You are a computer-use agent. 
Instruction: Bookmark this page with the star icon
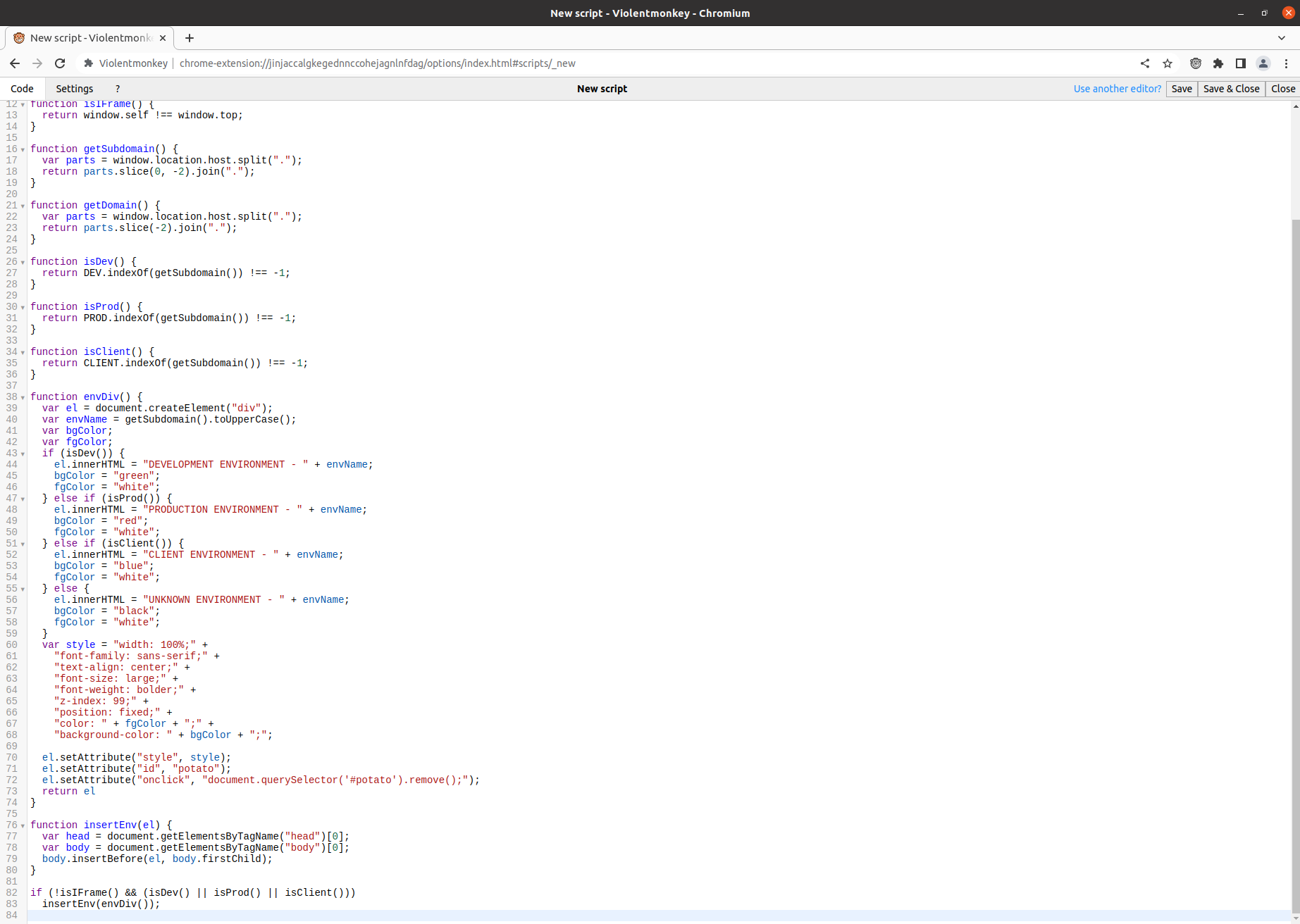coord(1168,63)
